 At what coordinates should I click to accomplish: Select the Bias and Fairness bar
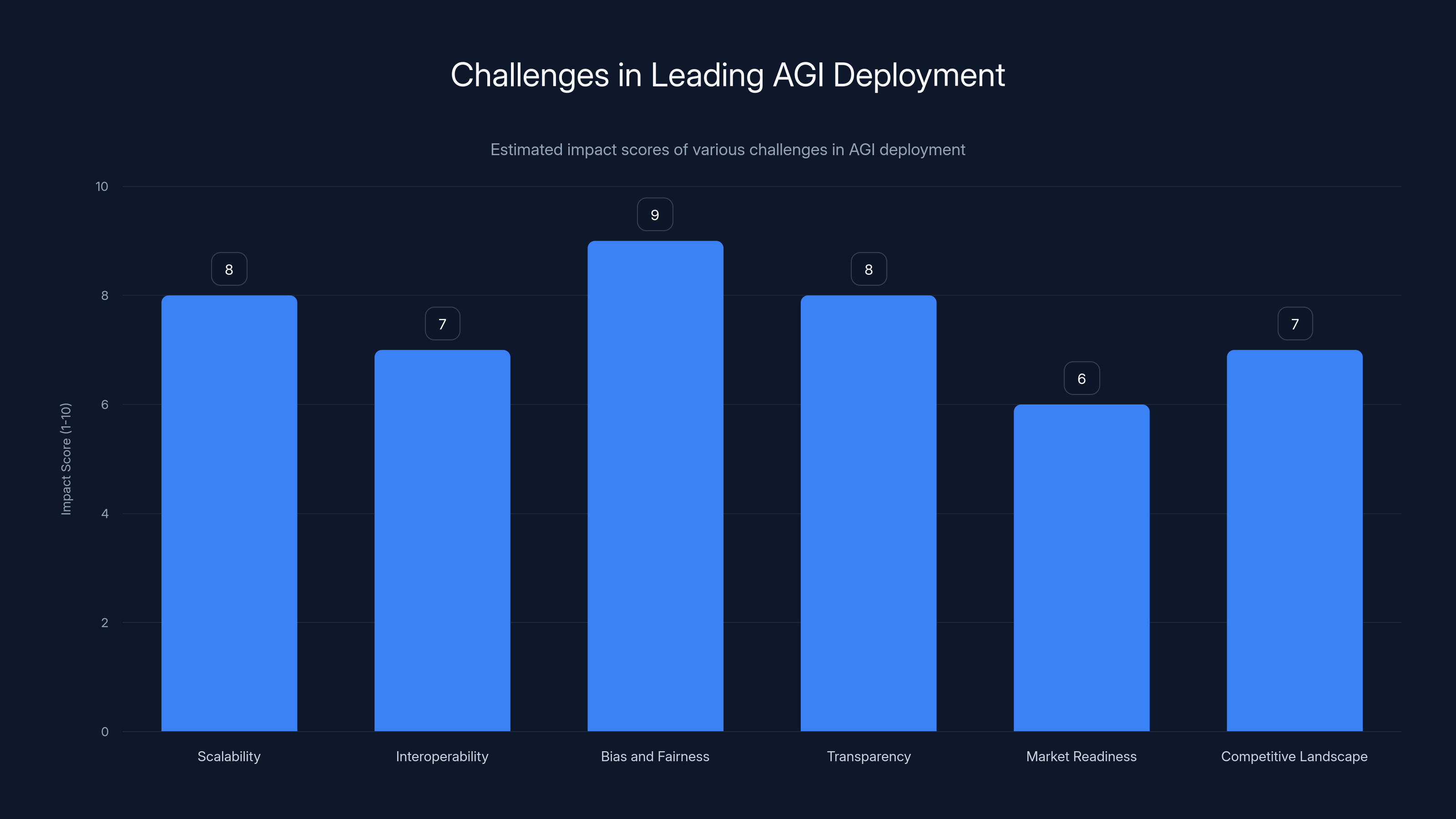pos(655,486)
